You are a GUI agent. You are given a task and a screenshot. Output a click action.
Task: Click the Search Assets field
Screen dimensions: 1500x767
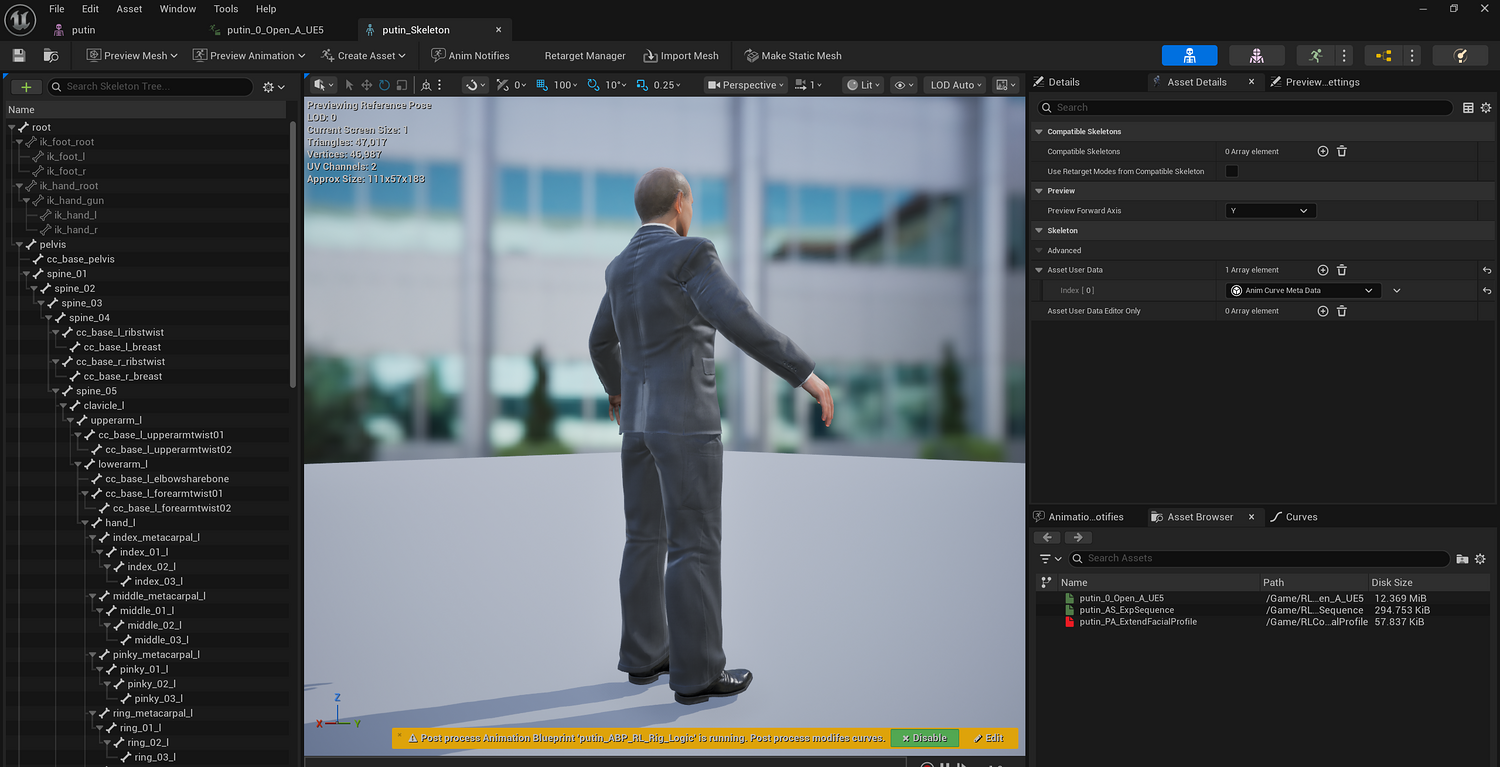pyautogui.click(x=1260, y=559)
